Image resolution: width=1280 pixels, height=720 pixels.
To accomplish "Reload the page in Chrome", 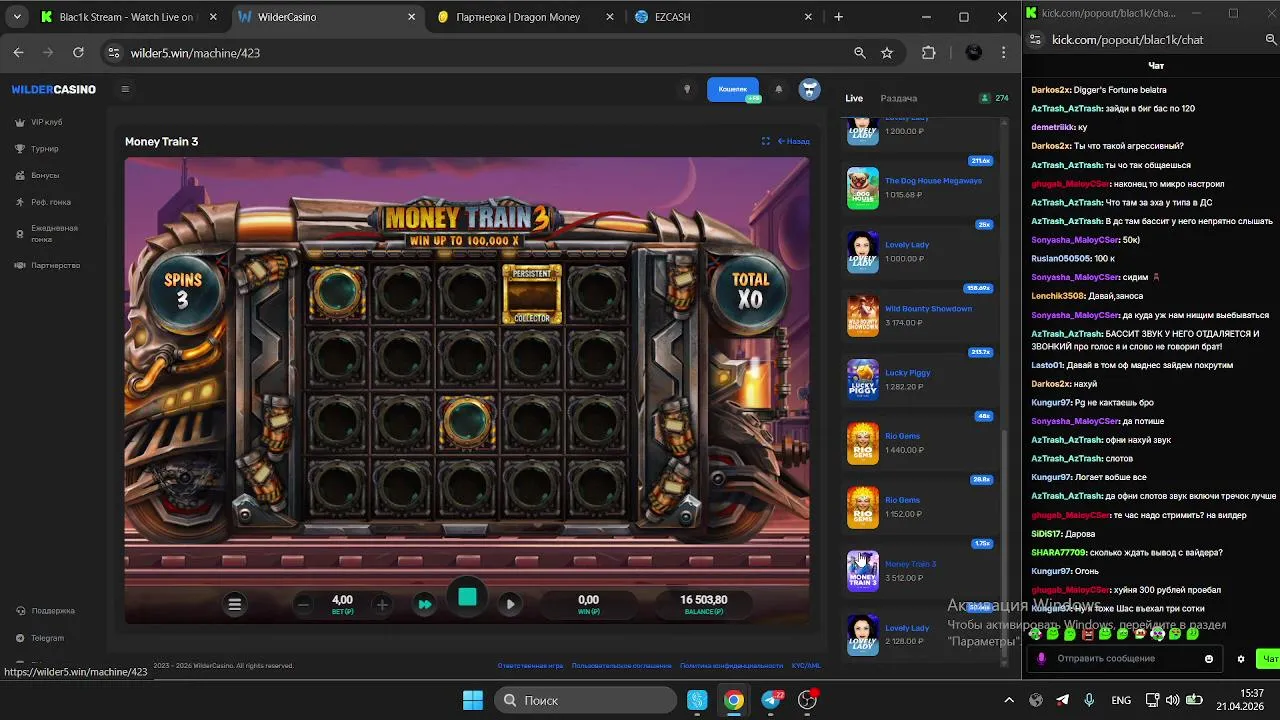I will coord(78,53).
